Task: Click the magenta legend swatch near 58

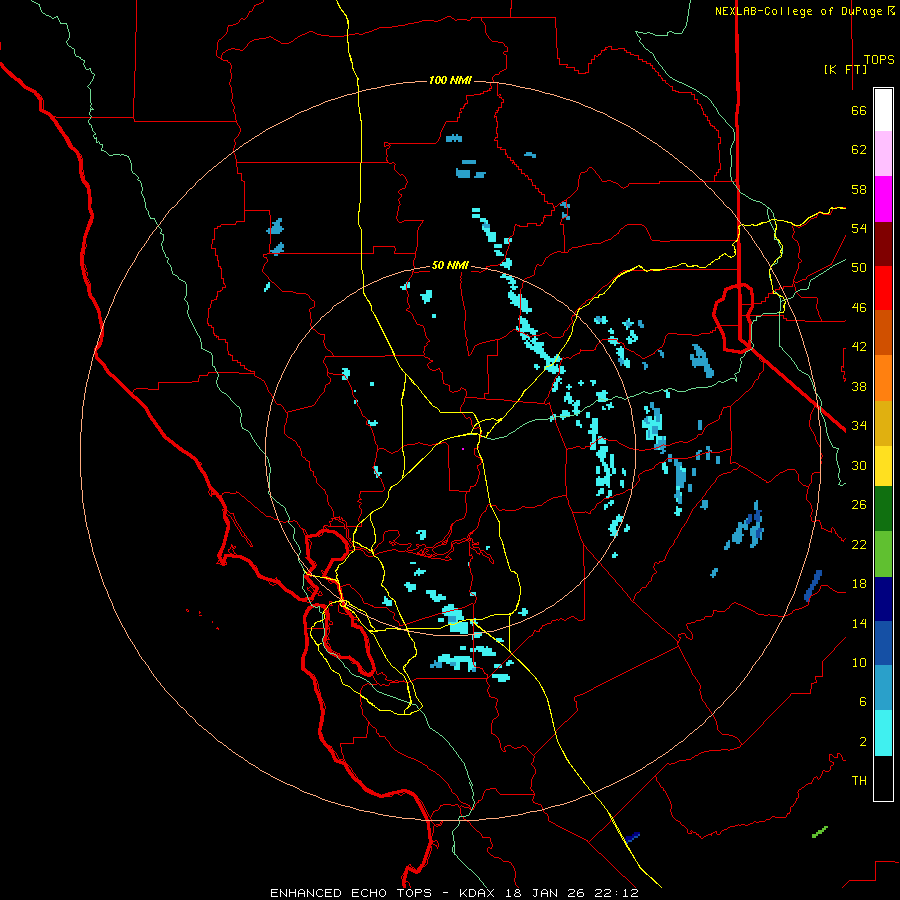Action: click(883, 199)
